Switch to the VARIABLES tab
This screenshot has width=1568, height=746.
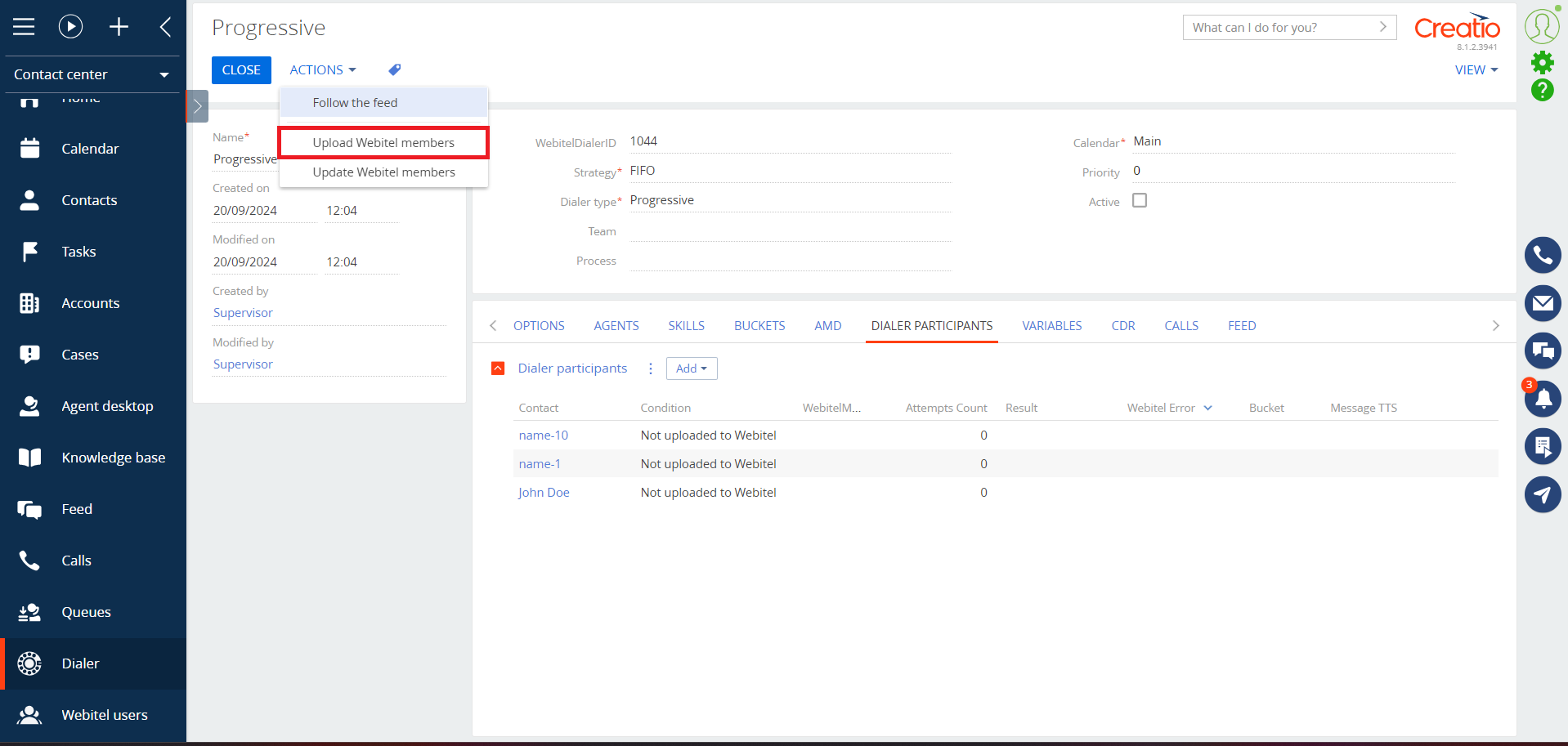click(1052, 326)
